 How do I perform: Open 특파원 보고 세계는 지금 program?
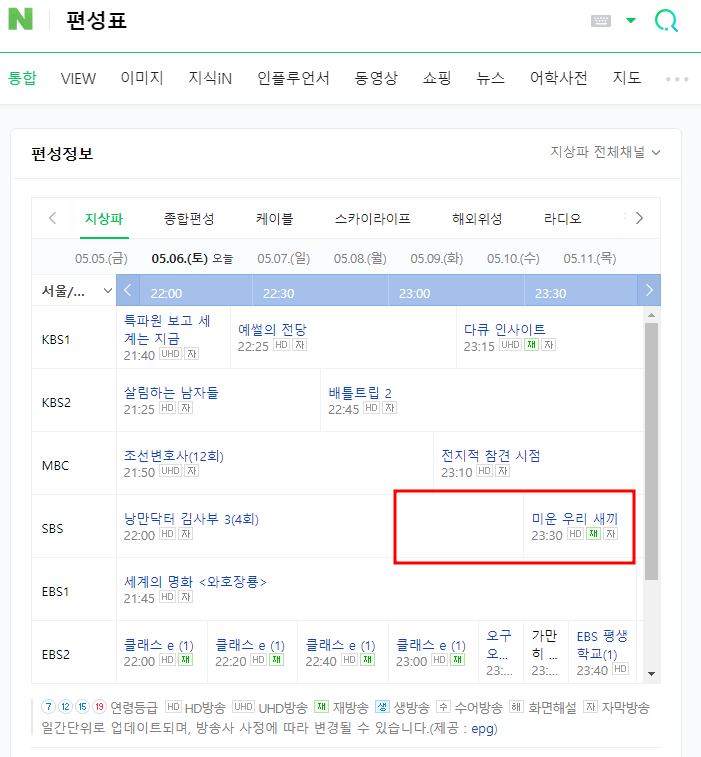[x=167, y=329]
